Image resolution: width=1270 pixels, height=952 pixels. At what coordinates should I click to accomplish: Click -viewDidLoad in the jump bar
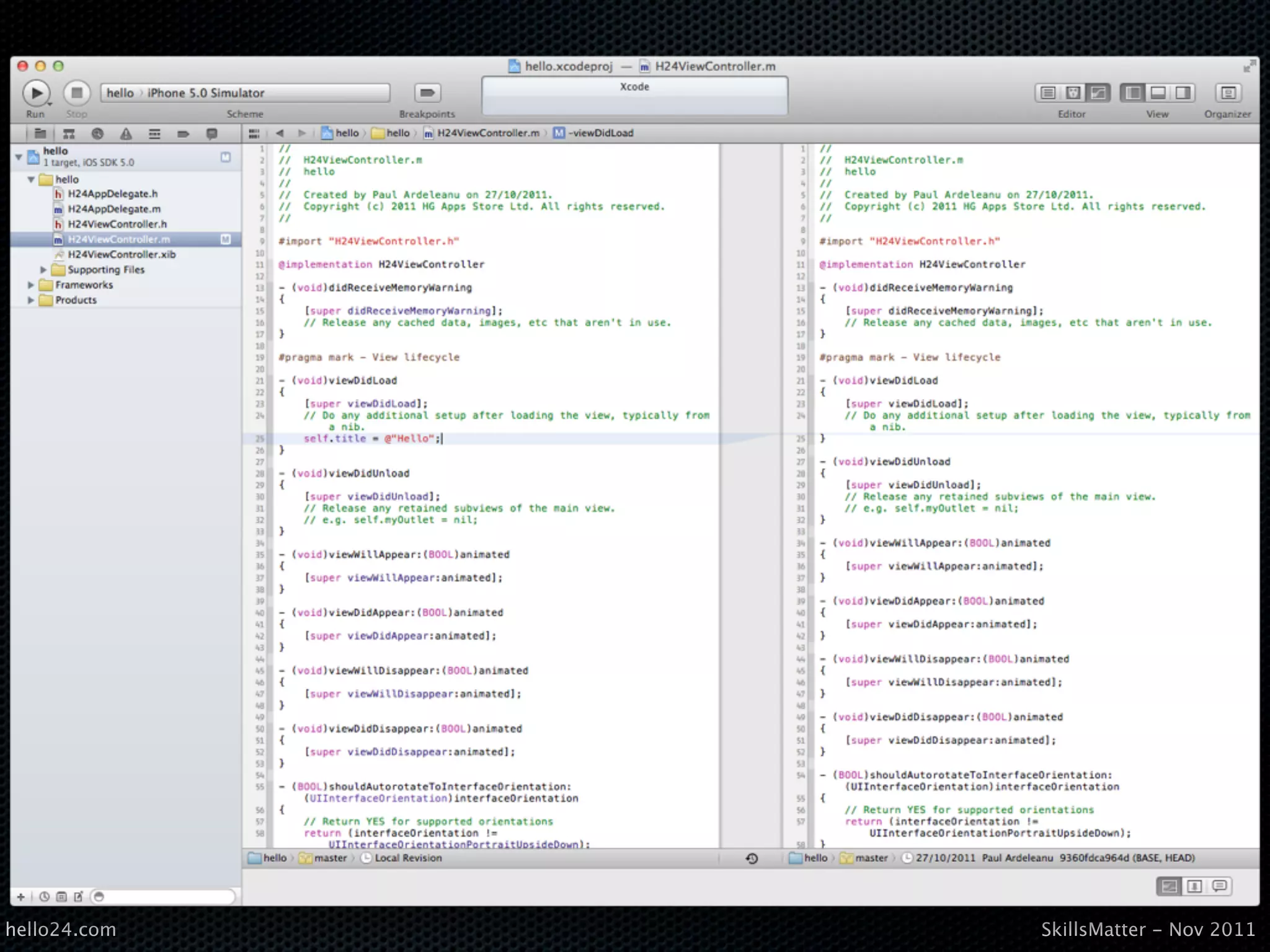click(x=602, y=133)
